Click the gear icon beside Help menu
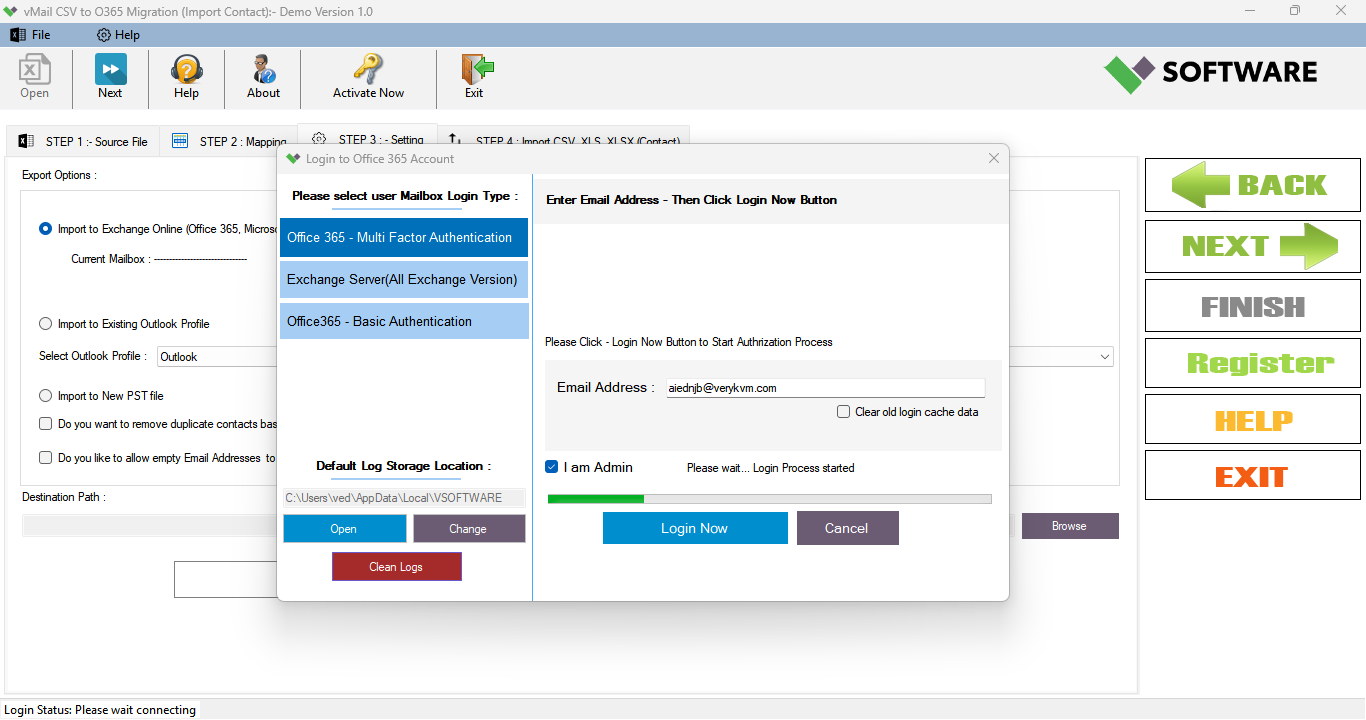This screenshot has height=720, width=1366. pyautogui.click(x=103, y=35)
